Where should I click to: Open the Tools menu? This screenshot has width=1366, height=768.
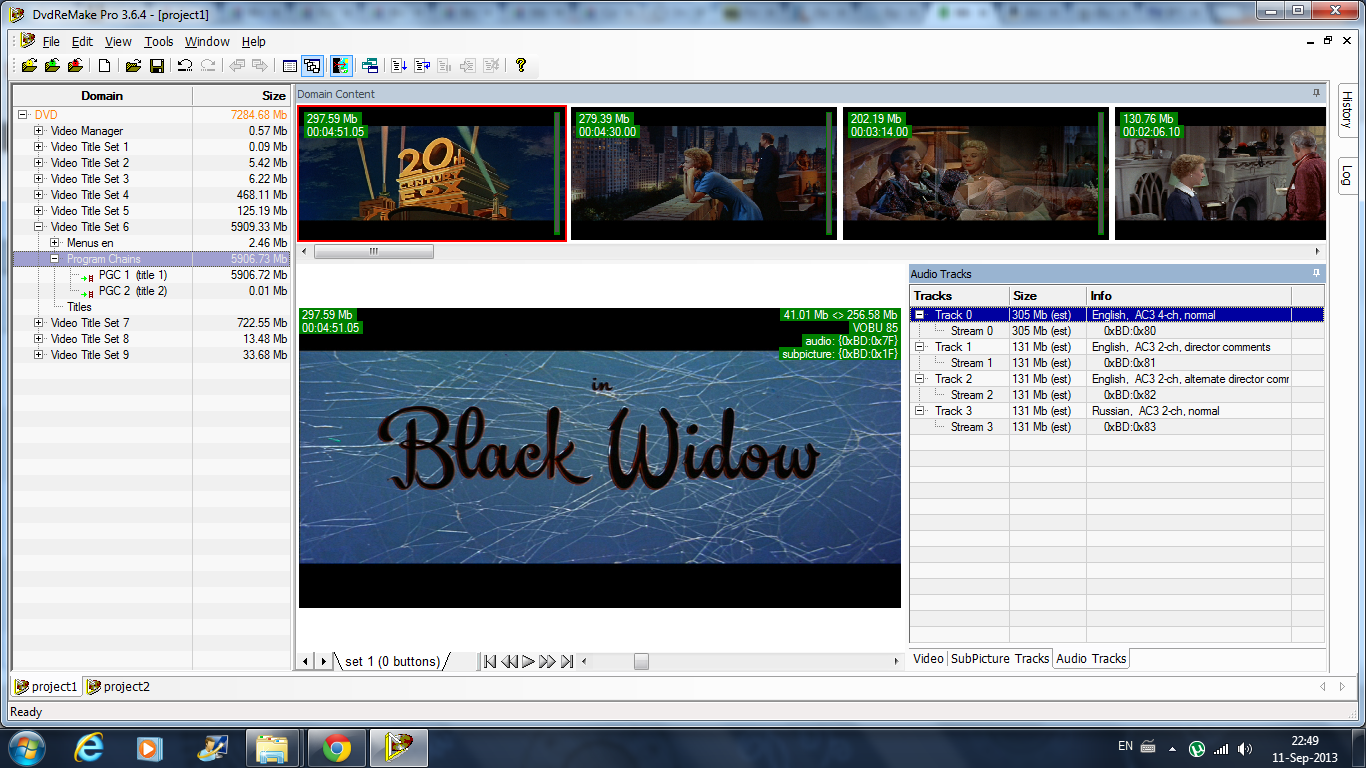coord(158,42)
